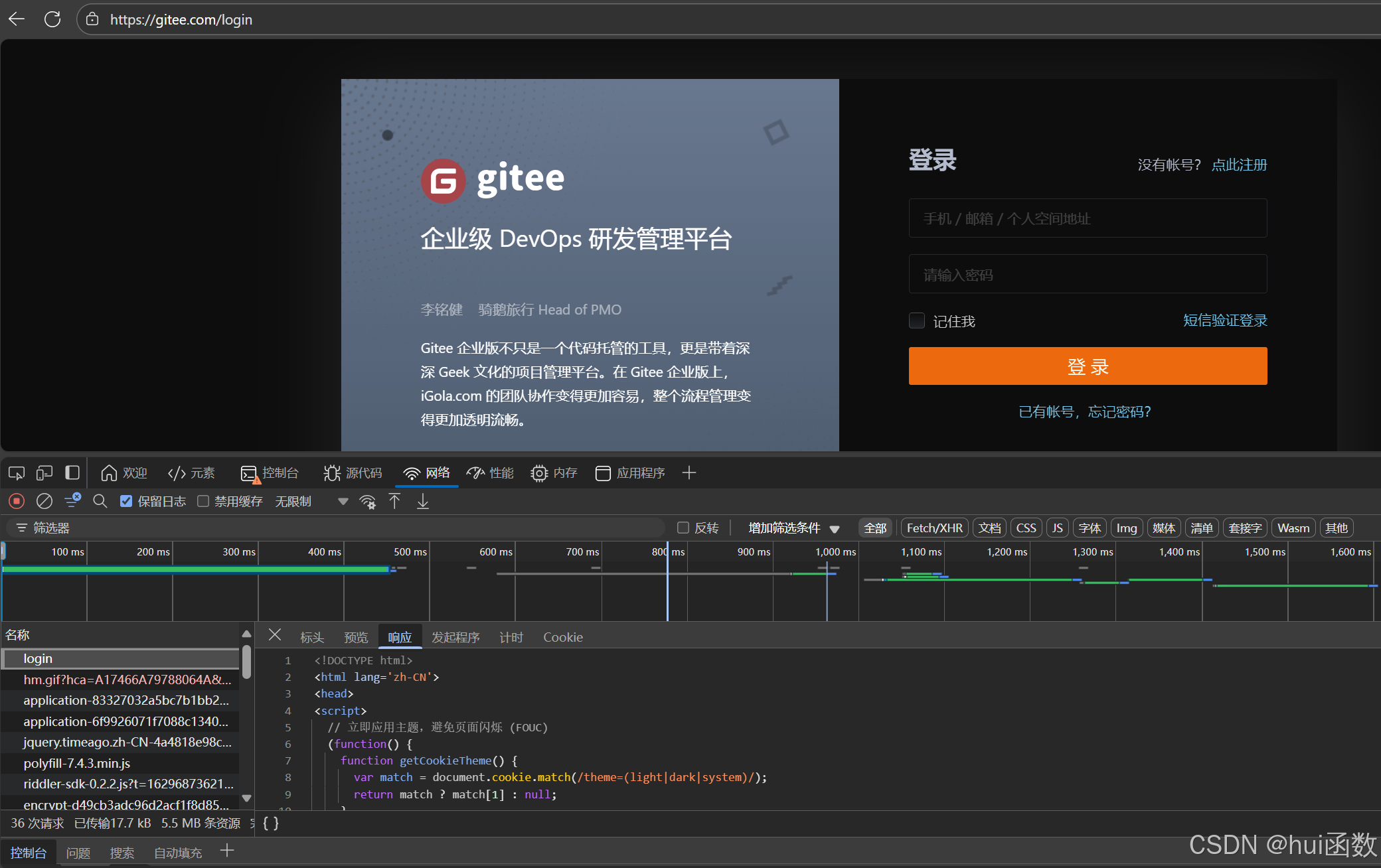The image size is (1381, 868).
Task: Click the gitee logo
Action: 493,180
